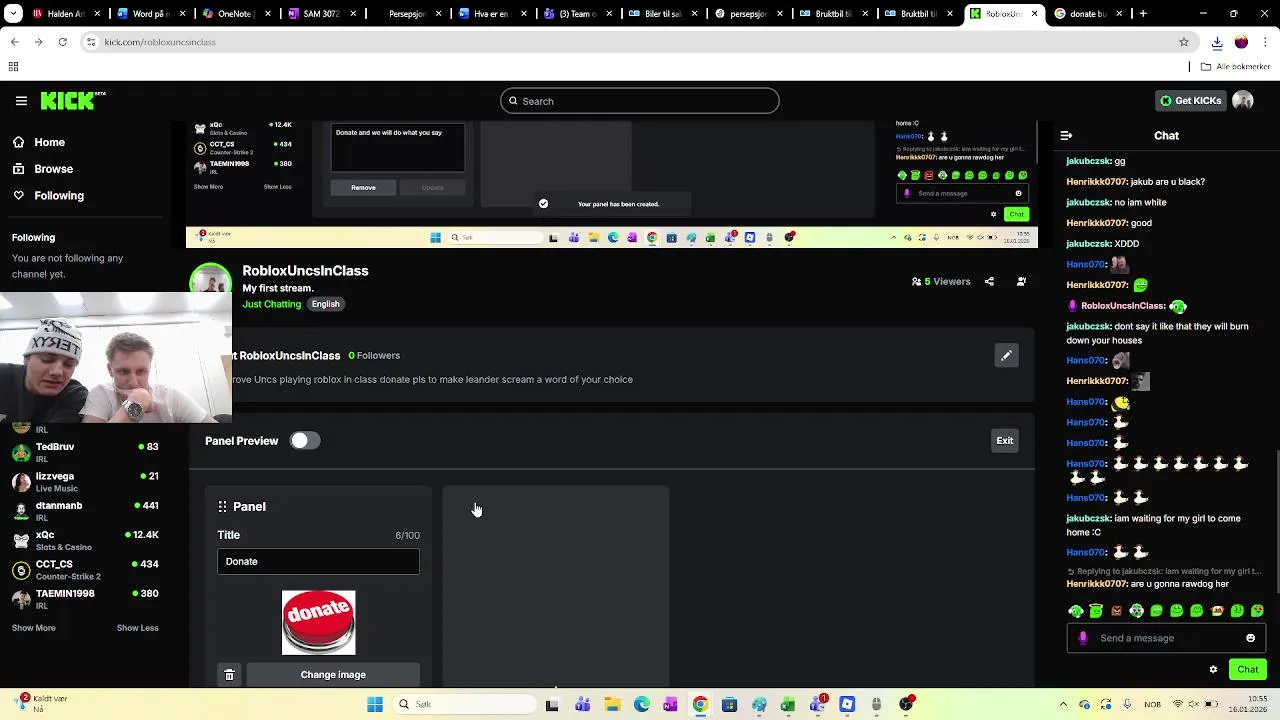The image size is (1280, 720).
Task: Open a new browser tab
Action: (1143, 14)
